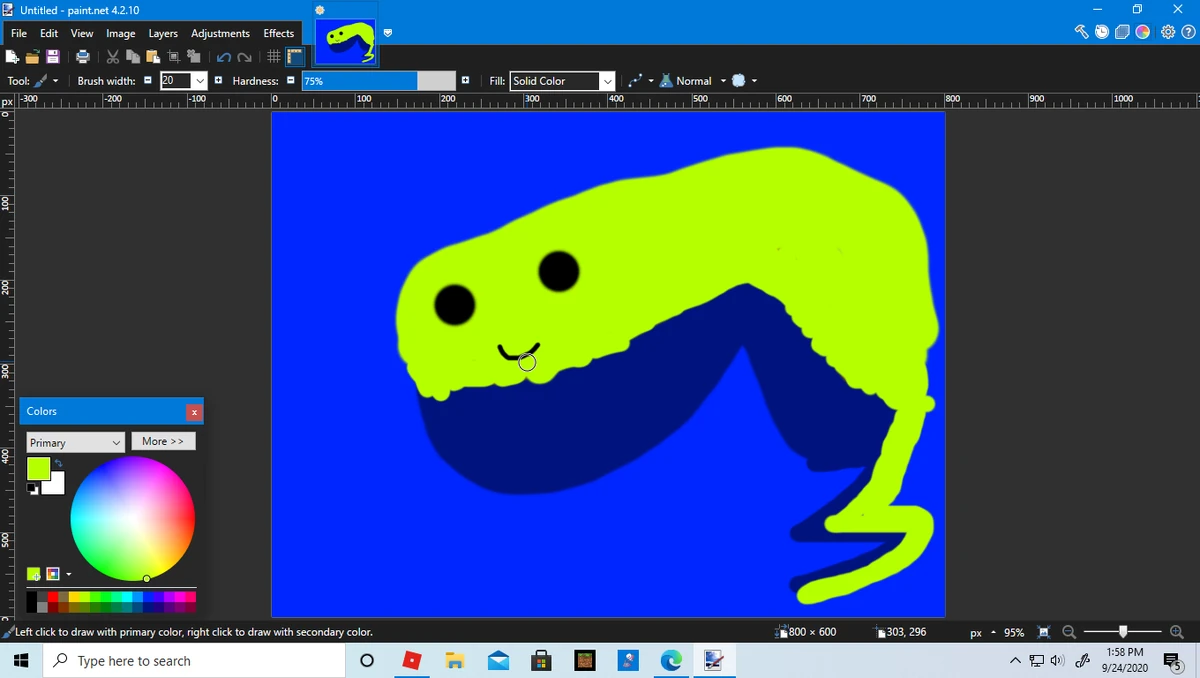Click the Windows taskbar search box
The image size is (1200, 678).
tap(134, 661)
